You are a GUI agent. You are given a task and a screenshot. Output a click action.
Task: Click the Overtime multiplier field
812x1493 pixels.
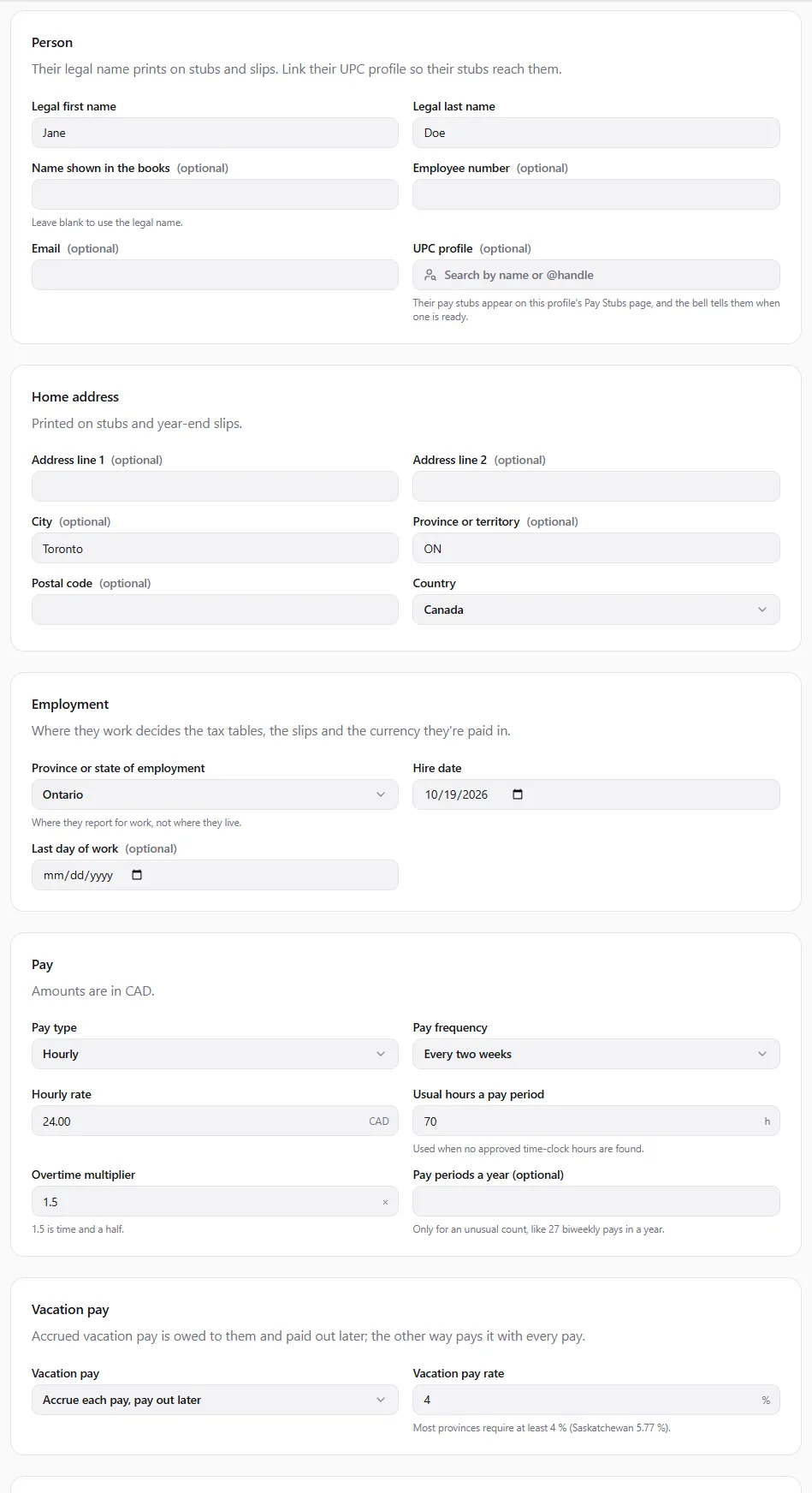pos(215,1201)
